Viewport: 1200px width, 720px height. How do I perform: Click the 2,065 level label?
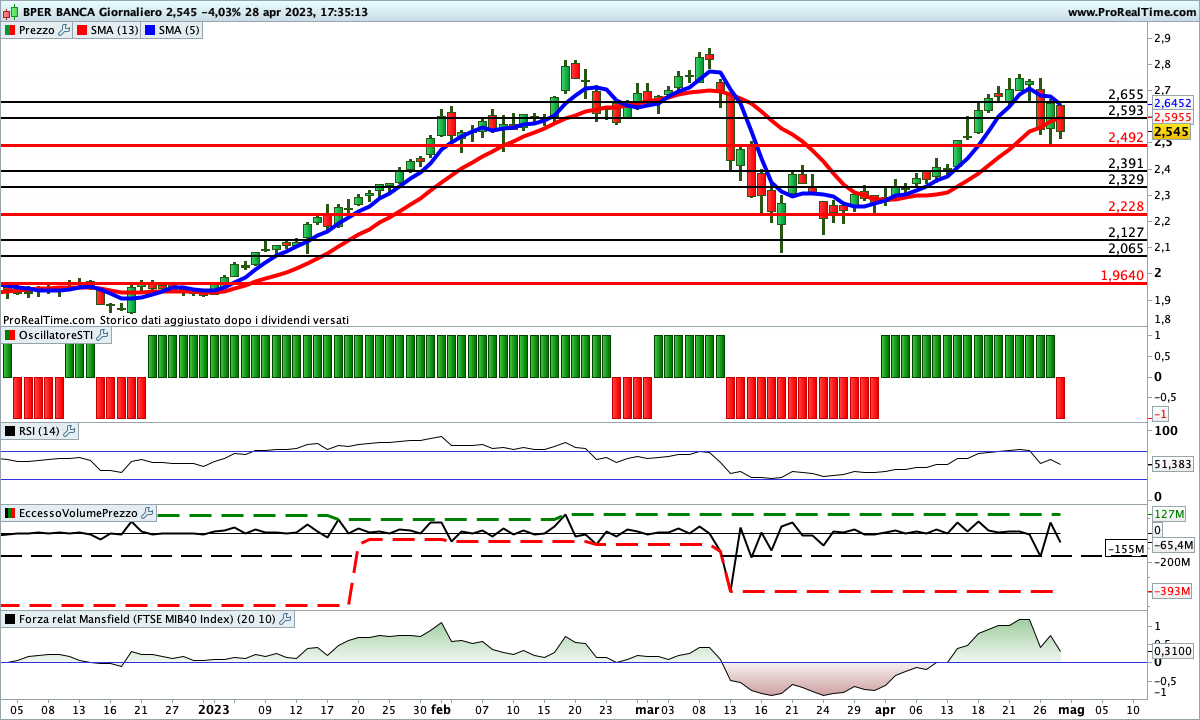pos(1126,248)
